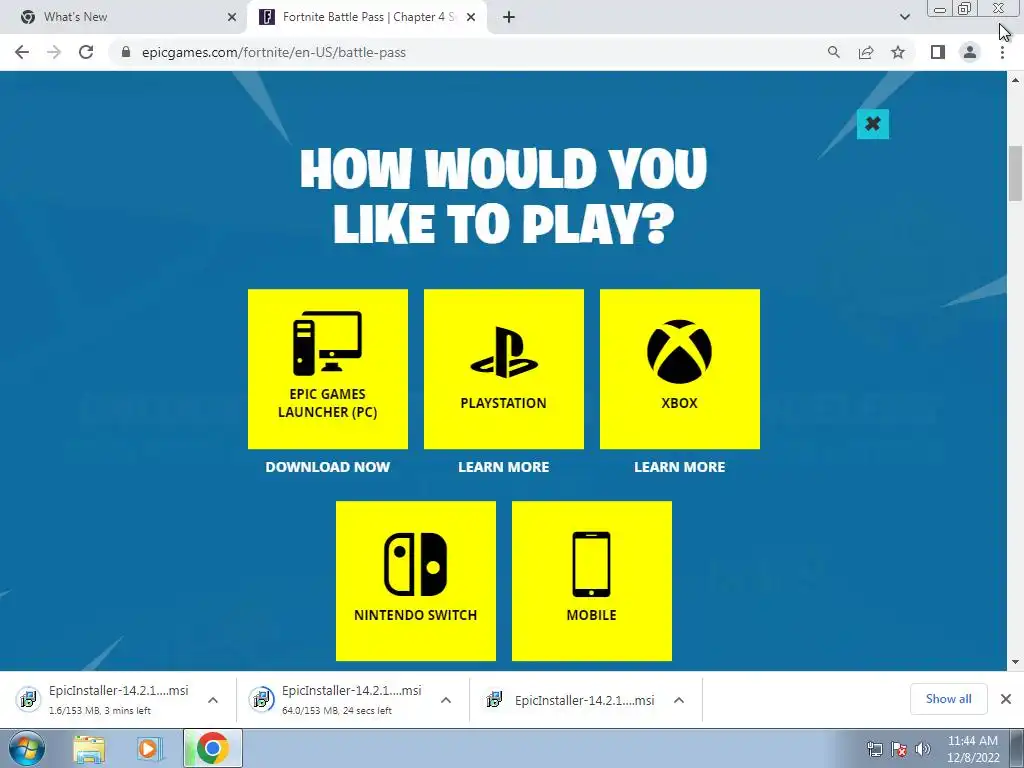
Task: Choose the Xbox platform tile
Action: pos(680,369)
